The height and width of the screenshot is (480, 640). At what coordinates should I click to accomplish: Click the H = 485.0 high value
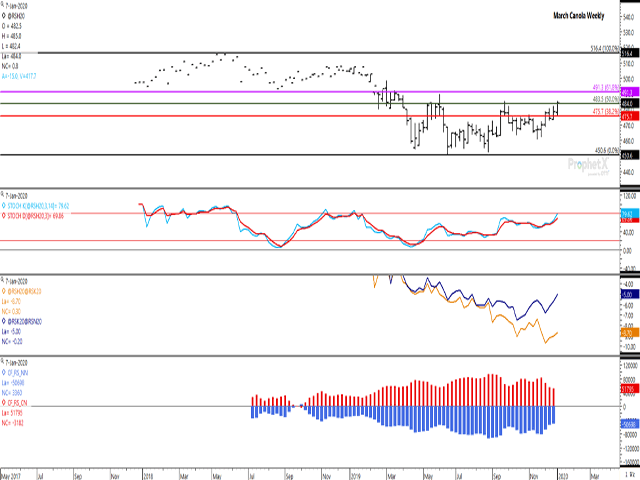click(x=11, y=36)
